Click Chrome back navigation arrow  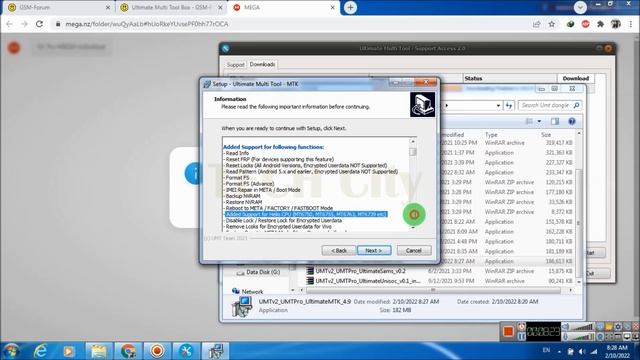pos(9,24)
